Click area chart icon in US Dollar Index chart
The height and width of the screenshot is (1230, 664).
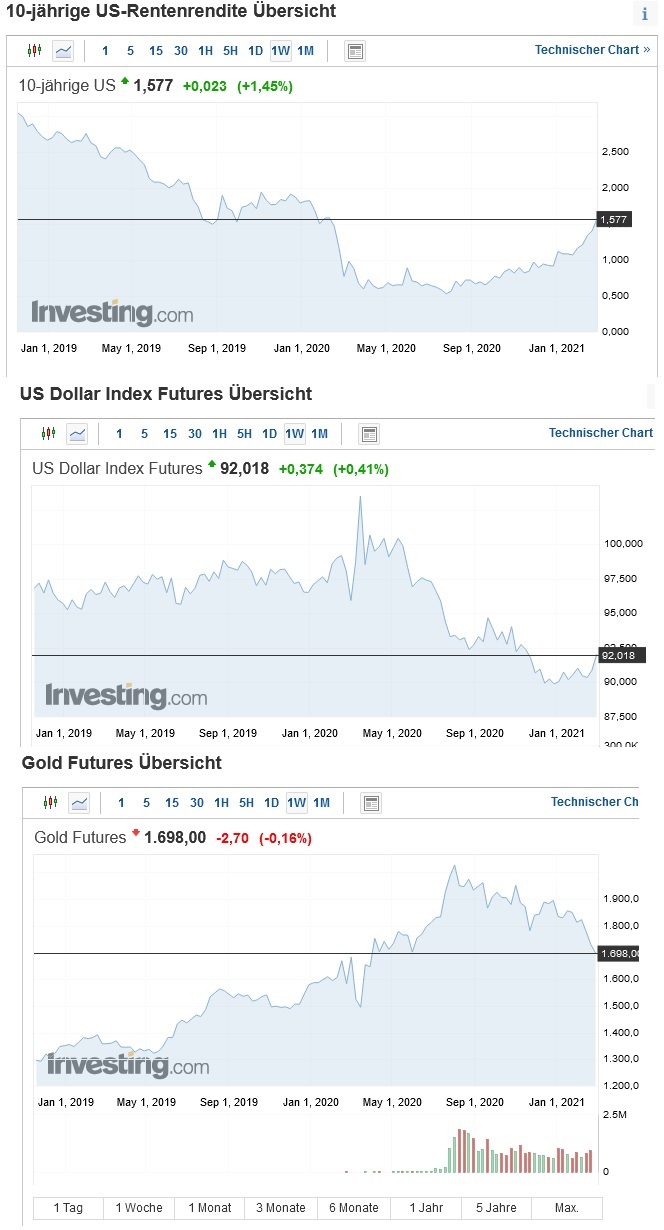point(77,434)
